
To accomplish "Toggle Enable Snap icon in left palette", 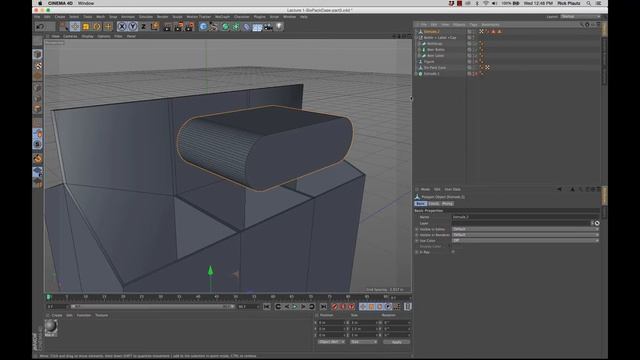I will coord(38,158).
